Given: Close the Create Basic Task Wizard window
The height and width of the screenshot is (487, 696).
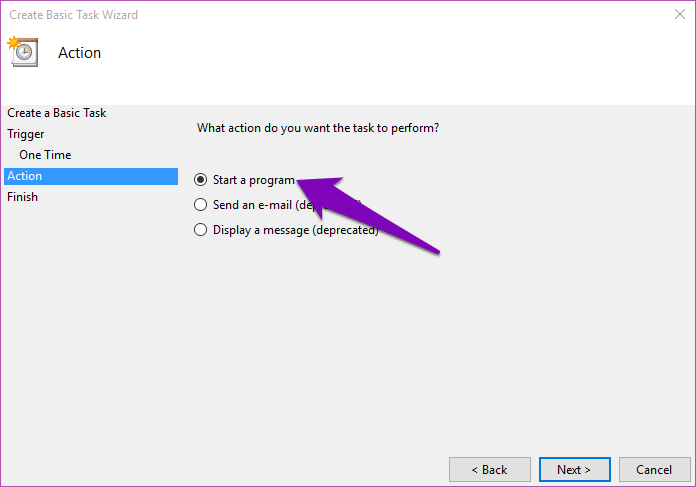Looking at the screenshot, I should [x=680, y=14].
